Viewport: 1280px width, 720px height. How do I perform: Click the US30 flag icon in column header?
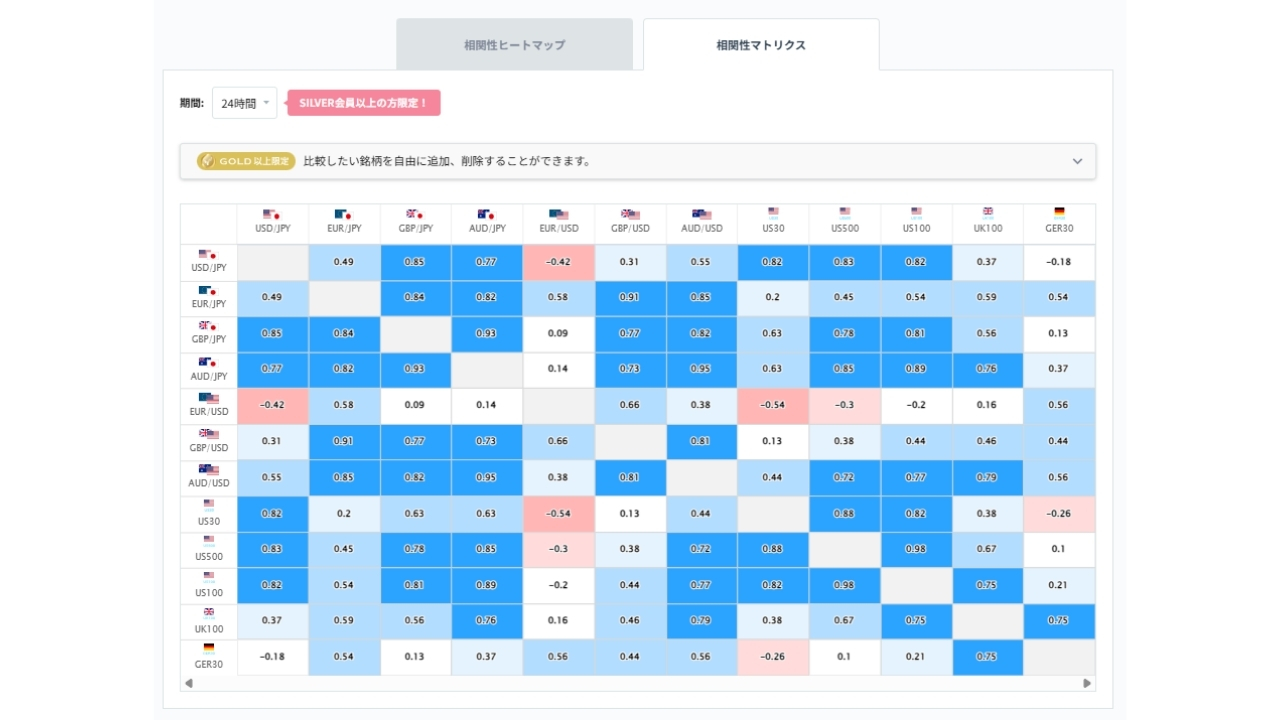coord(773,212)
